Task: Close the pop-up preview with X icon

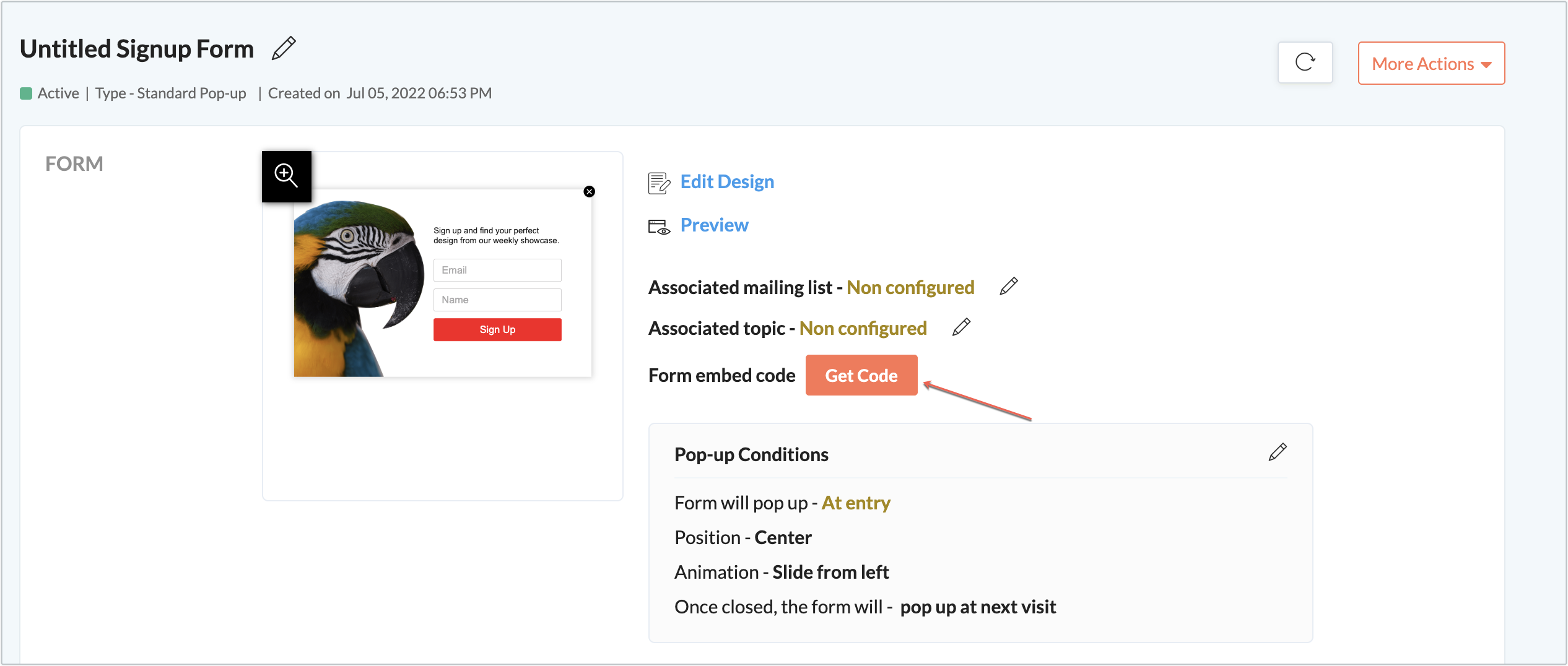Action: click(589, 192)
